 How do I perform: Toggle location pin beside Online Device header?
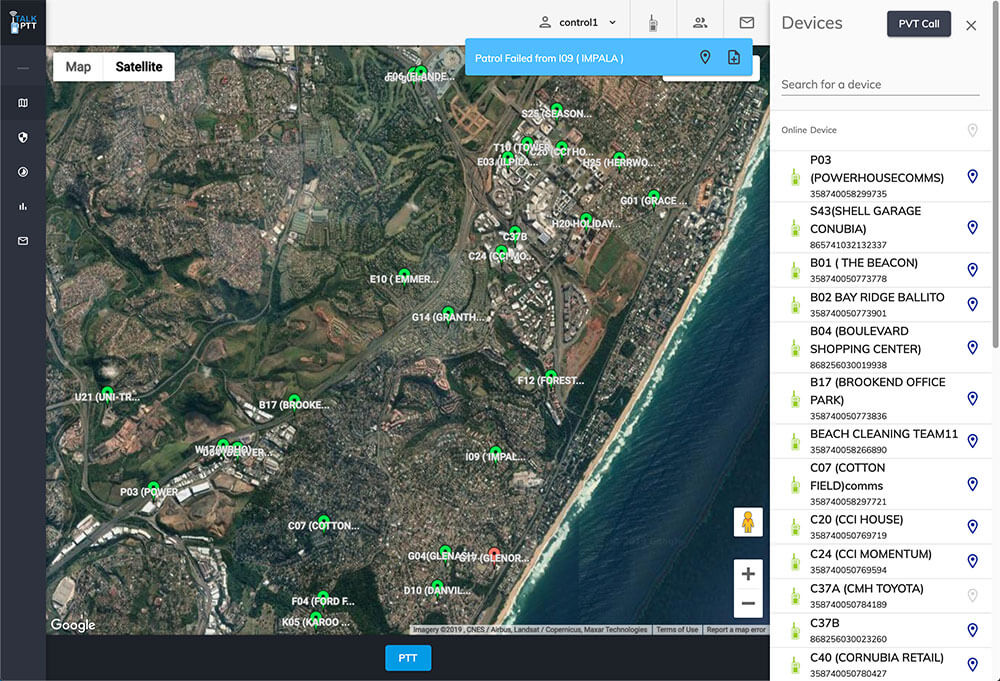[x=972, y=130]
